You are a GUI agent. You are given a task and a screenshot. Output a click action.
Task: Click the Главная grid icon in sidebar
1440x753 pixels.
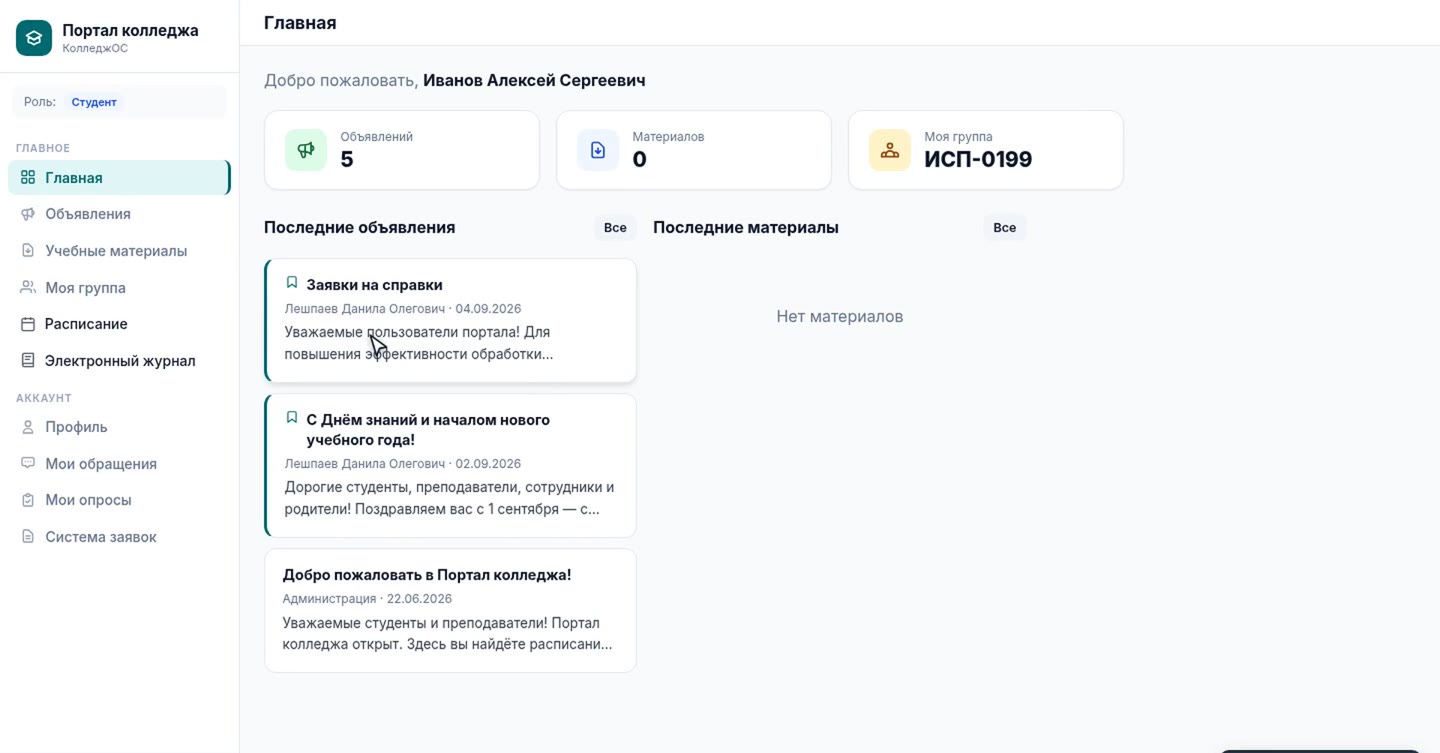pyautogui.click(x=28, y=177)
